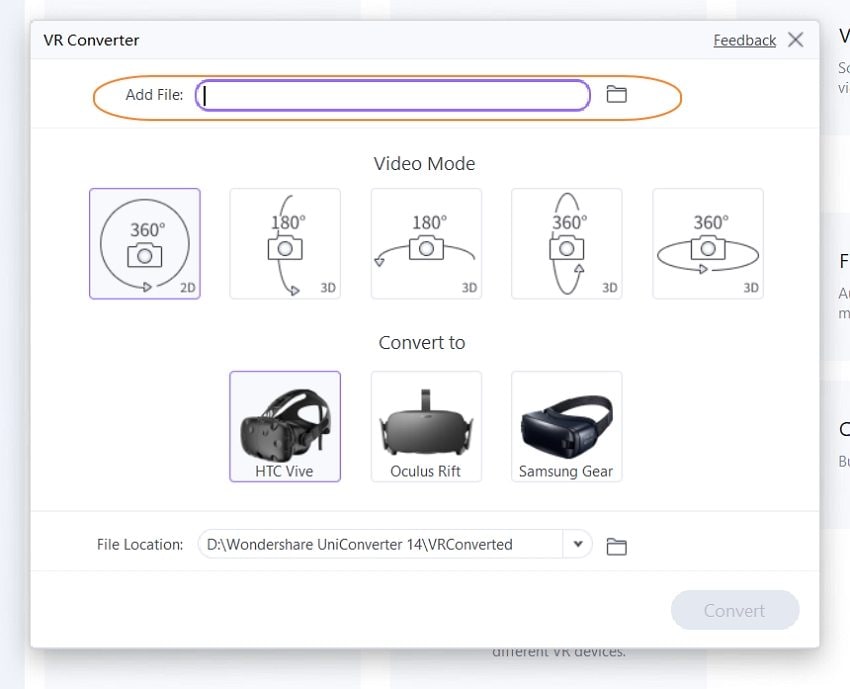Image resolution: width=850 pixels, height=689 pixels.
Task: Open the Feedback link
Action: [x=744, y=40]
